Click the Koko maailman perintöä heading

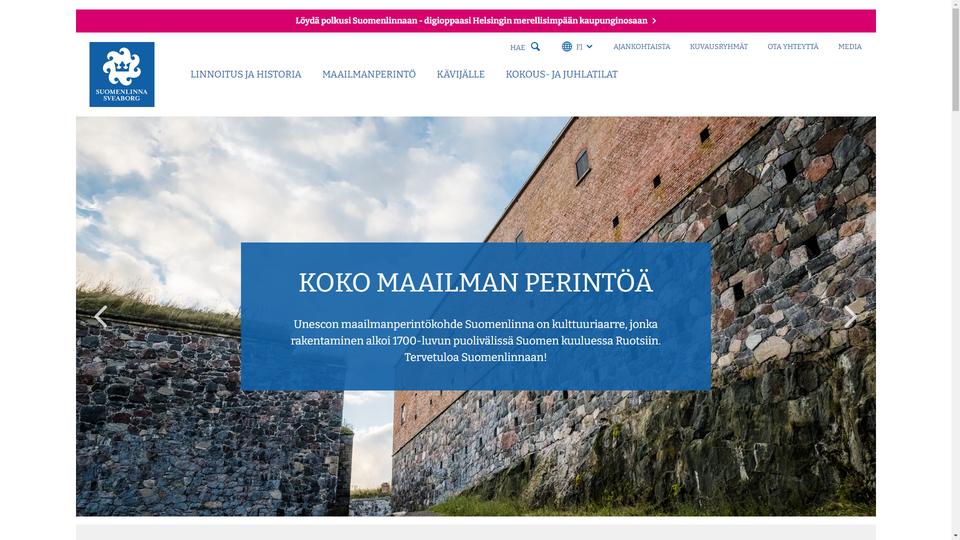pos(476,283)
